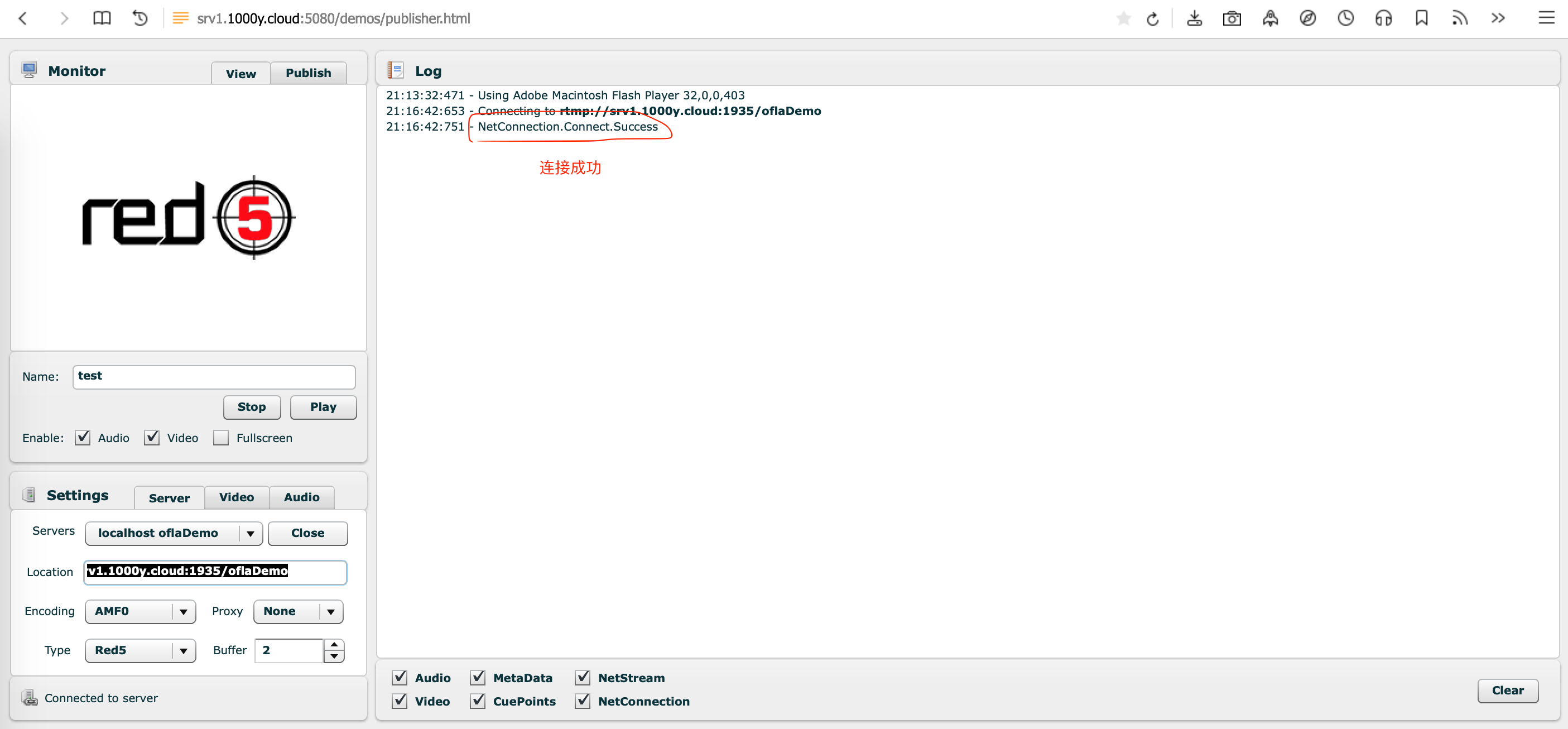Image resolution: width=1568 pixels, height=729 pixels.
Task: Increase the Buffer value with up arrow
Action: 334,644
